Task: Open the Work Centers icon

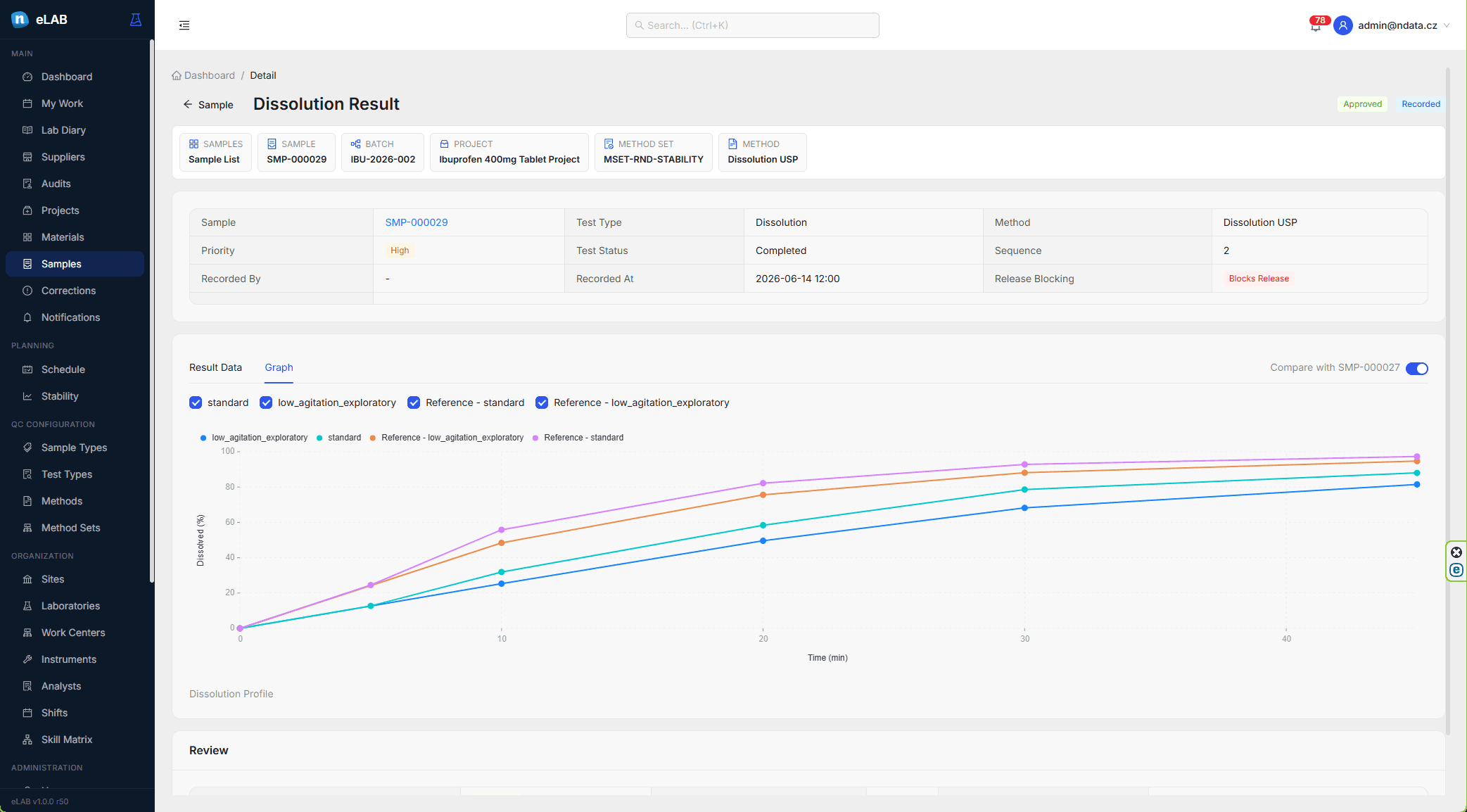Action: [x=27, y=633]
